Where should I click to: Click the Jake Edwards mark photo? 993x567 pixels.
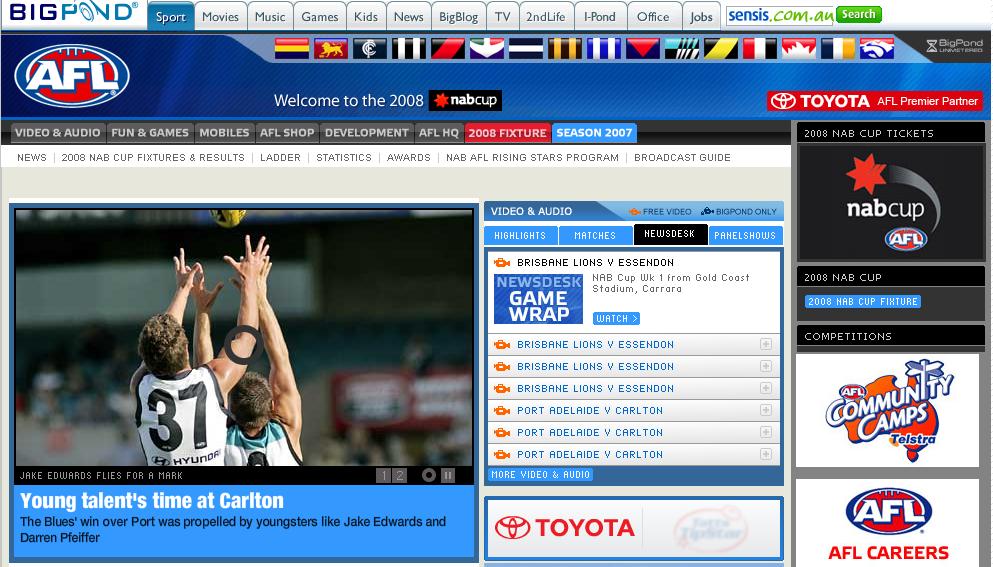[244, 338]
